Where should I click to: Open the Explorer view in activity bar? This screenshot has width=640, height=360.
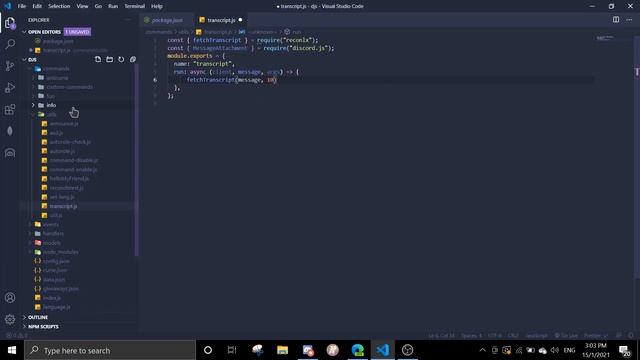coord(10,23)
